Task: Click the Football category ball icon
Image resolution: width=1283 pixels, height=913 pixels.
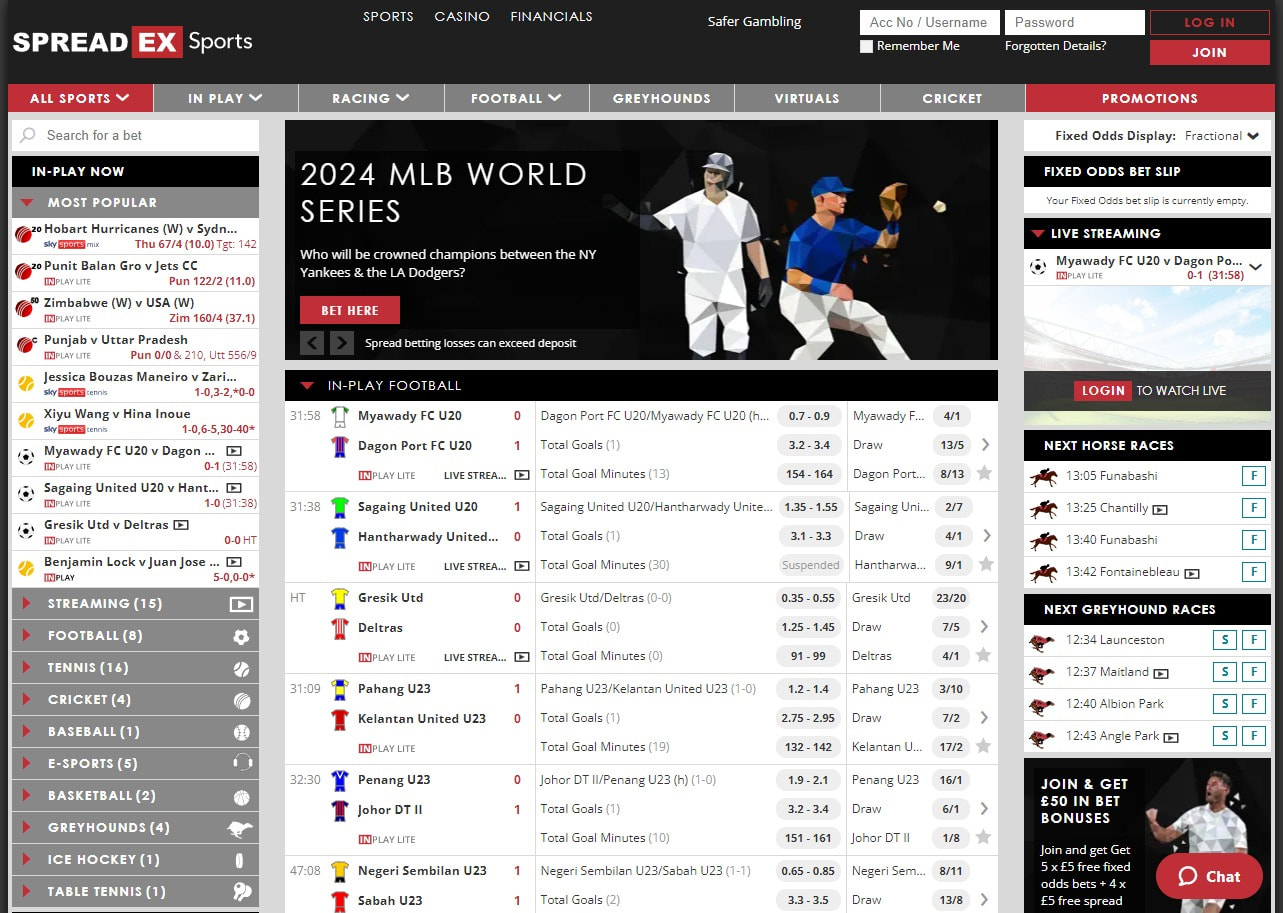Action: 241,636
